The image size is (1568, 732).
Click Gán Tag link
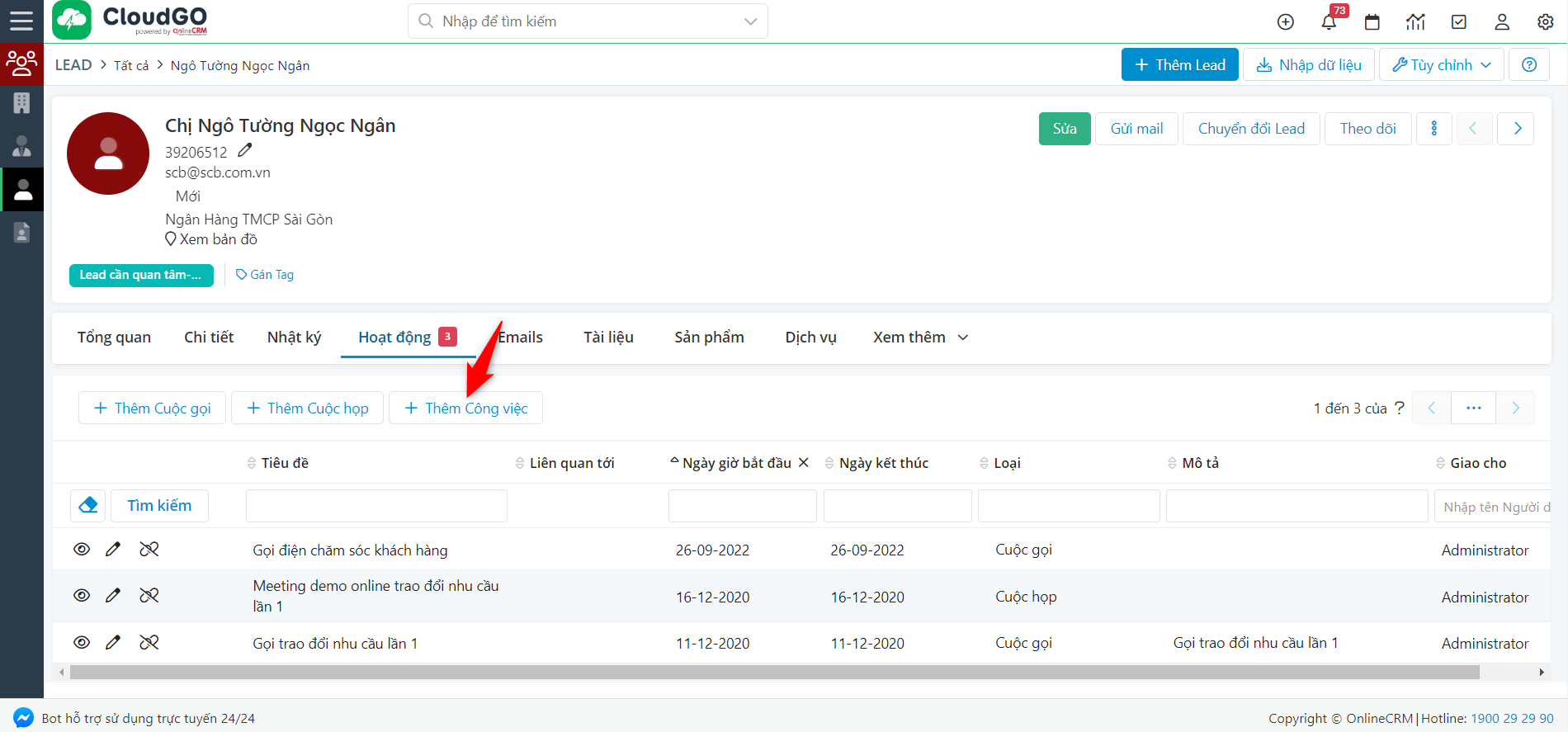(x=265, y=274)
